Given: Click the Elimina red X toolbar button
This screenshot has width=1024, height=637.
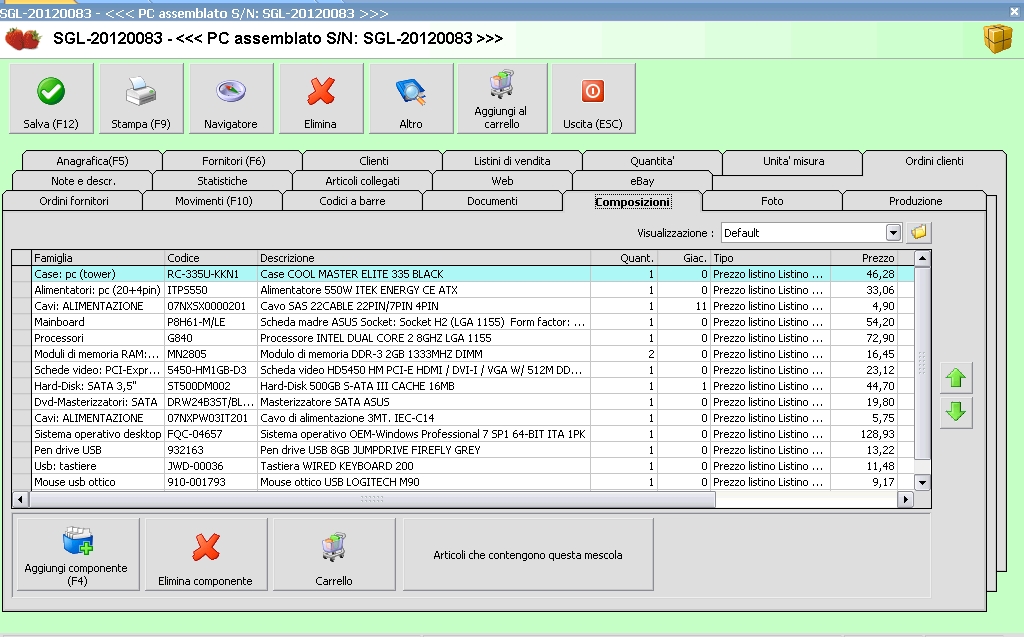Looking at the screenshot, I should tap(321, 99).
